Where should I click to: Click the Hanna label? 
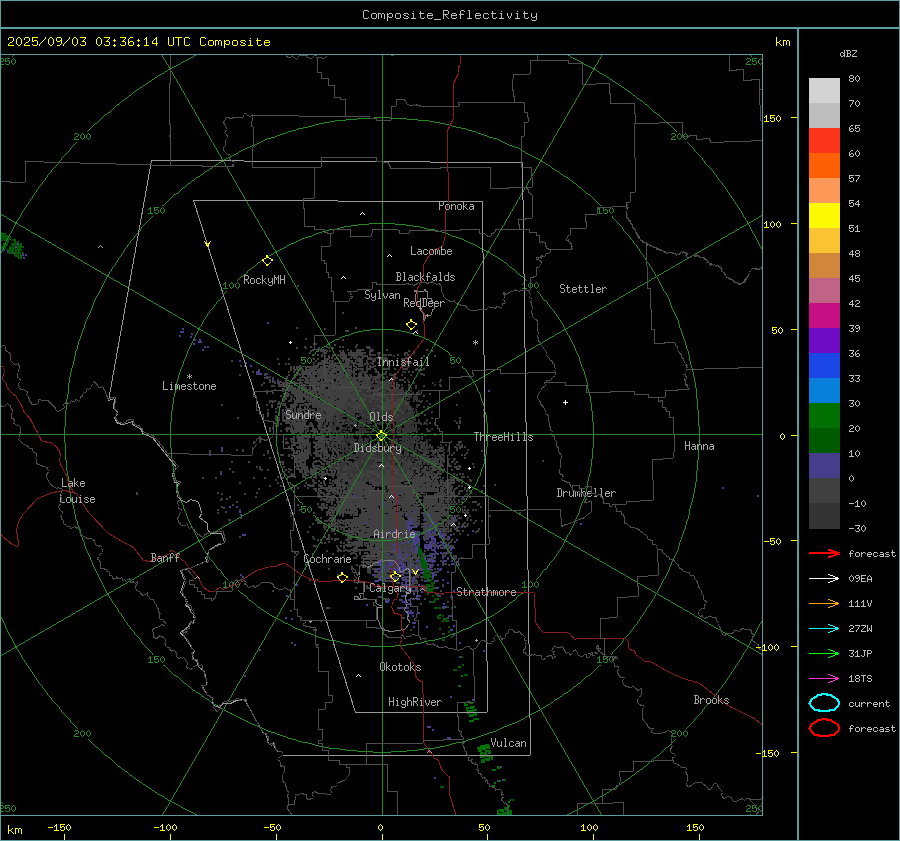(699, 446)
